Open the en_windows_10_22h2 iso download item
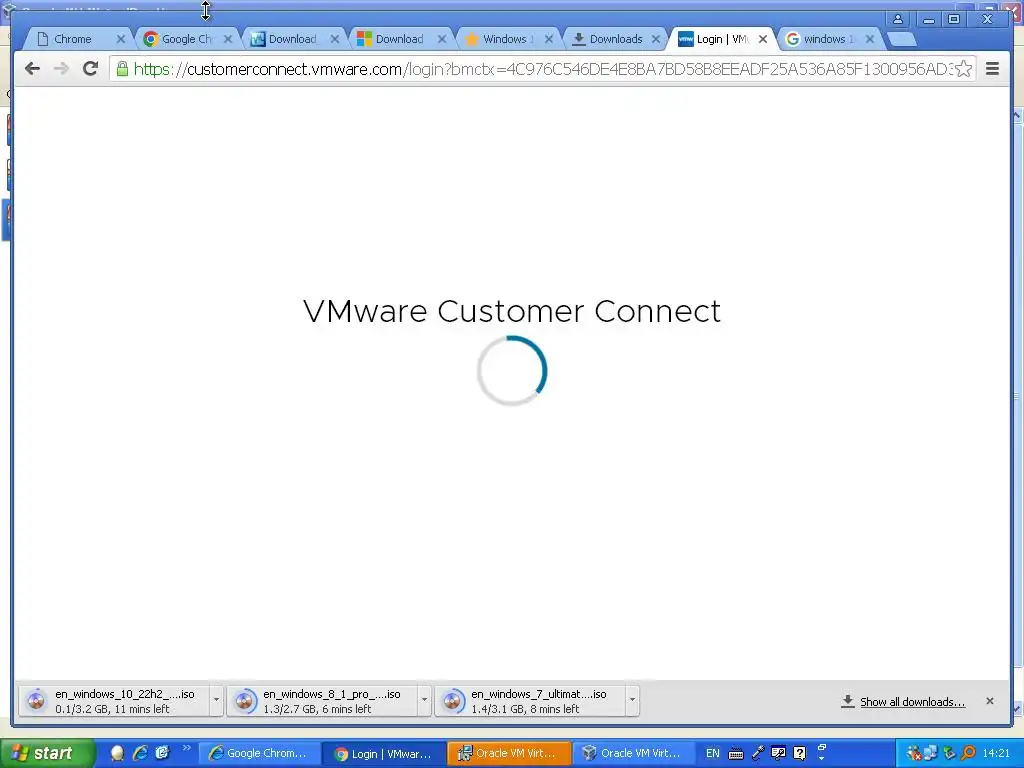Viewport: 1024px width, 768px height. pyautogui.click(x=114, y=701)
